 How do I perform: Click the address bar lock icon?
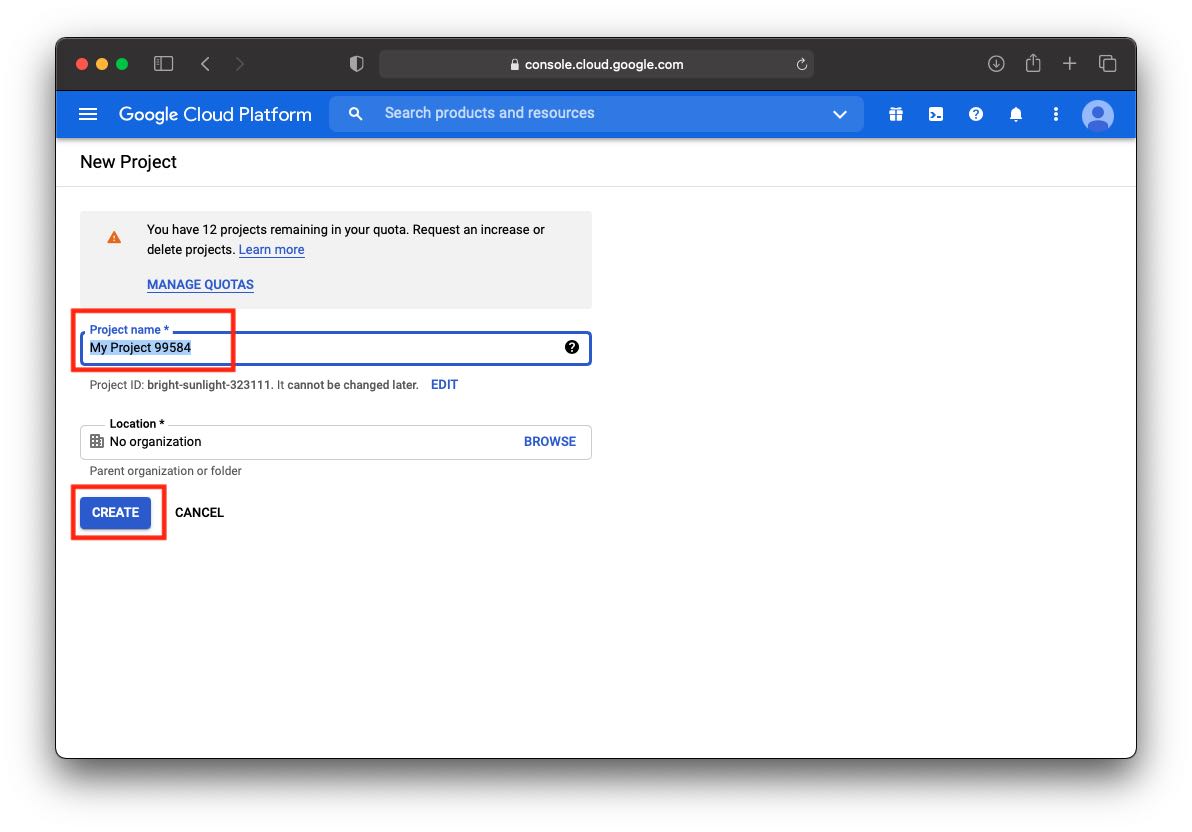tap(515, 65)
